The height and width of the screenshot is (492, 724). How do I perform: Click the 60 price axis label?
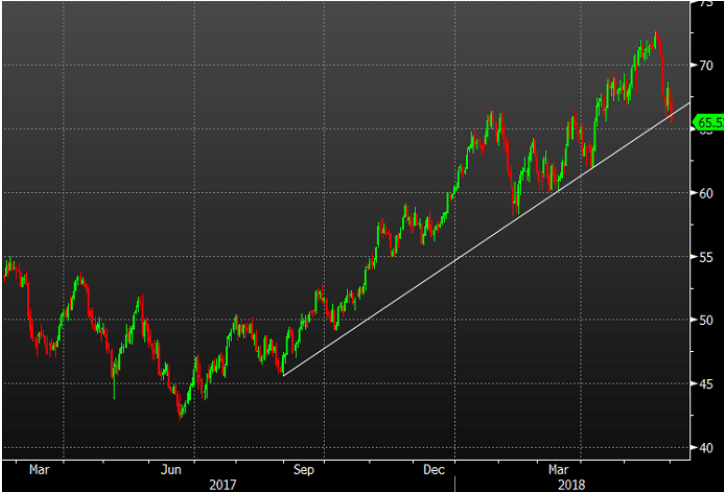(706, 193)
